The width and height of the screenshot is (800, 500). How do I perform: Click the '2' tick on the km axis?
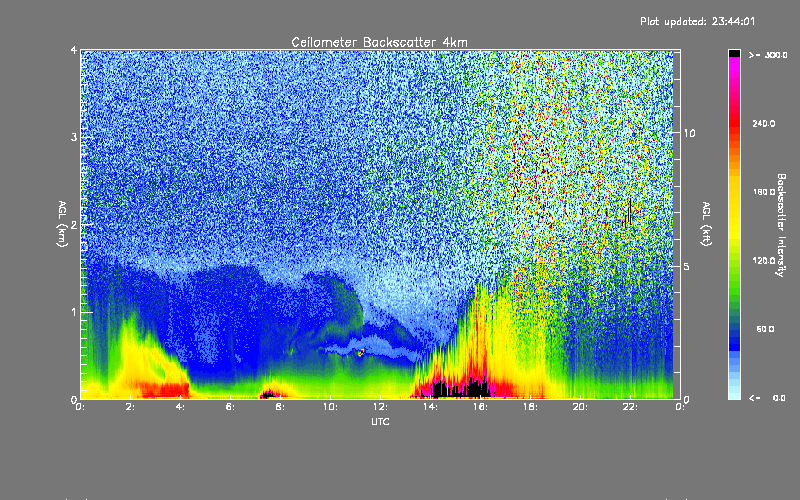pos(74,224)
